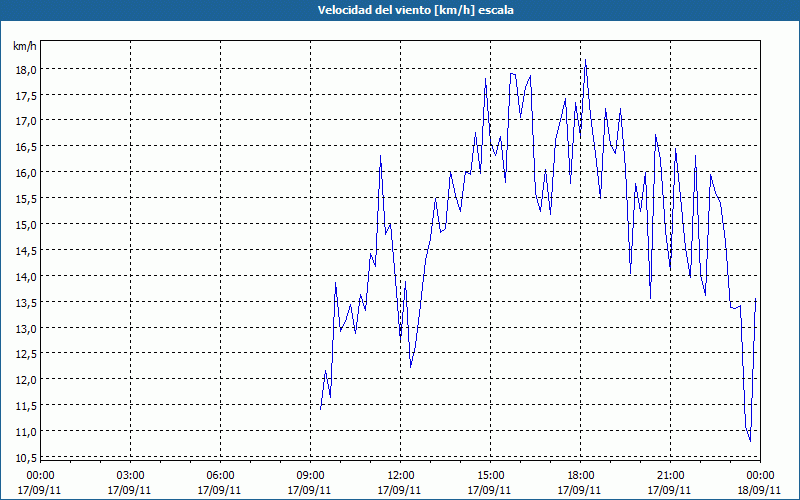The width and height of the screenshot is (800, 500).
Task: Click the 11,5 y-axis label
Action: [x=26, y=406]
